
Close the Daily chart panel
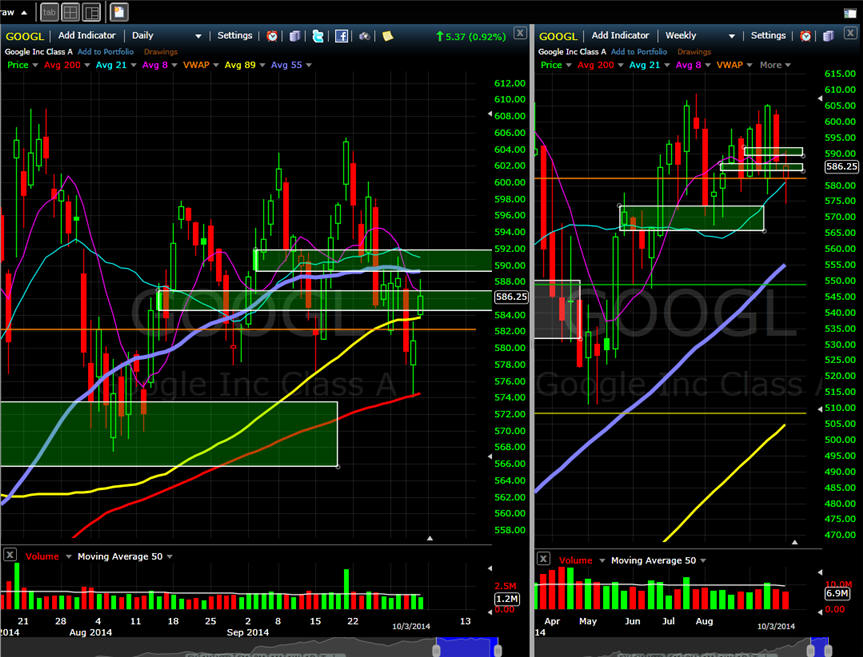pyautogui.click(x=520, y=33)
